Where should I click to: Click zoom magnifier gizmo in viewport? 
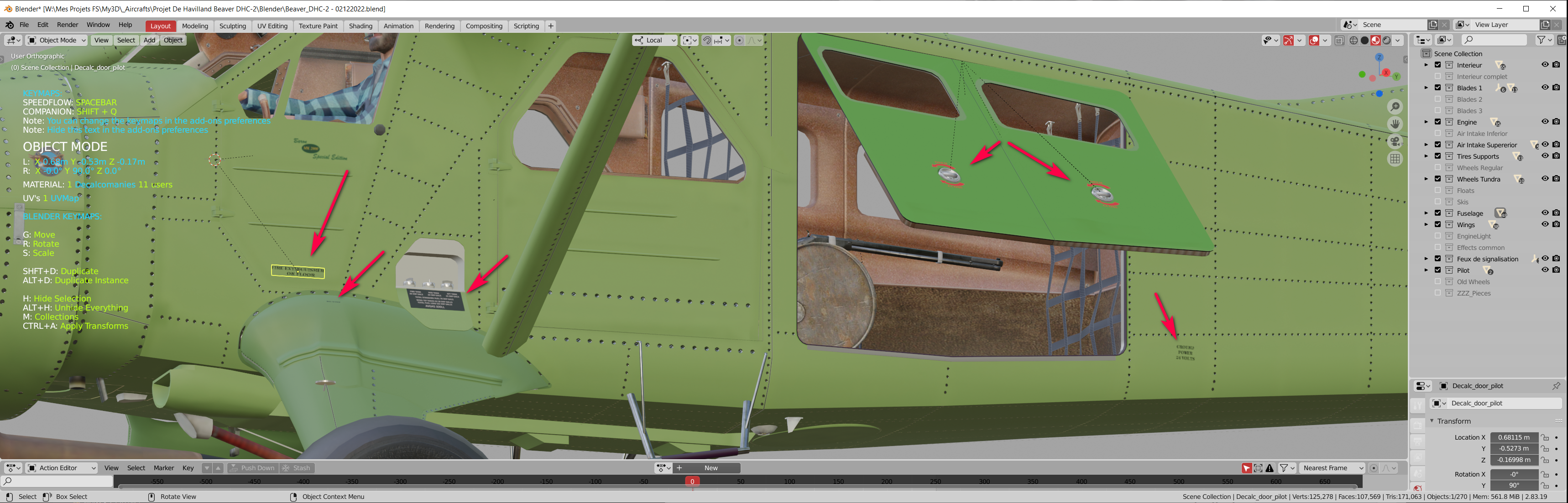1395,107
